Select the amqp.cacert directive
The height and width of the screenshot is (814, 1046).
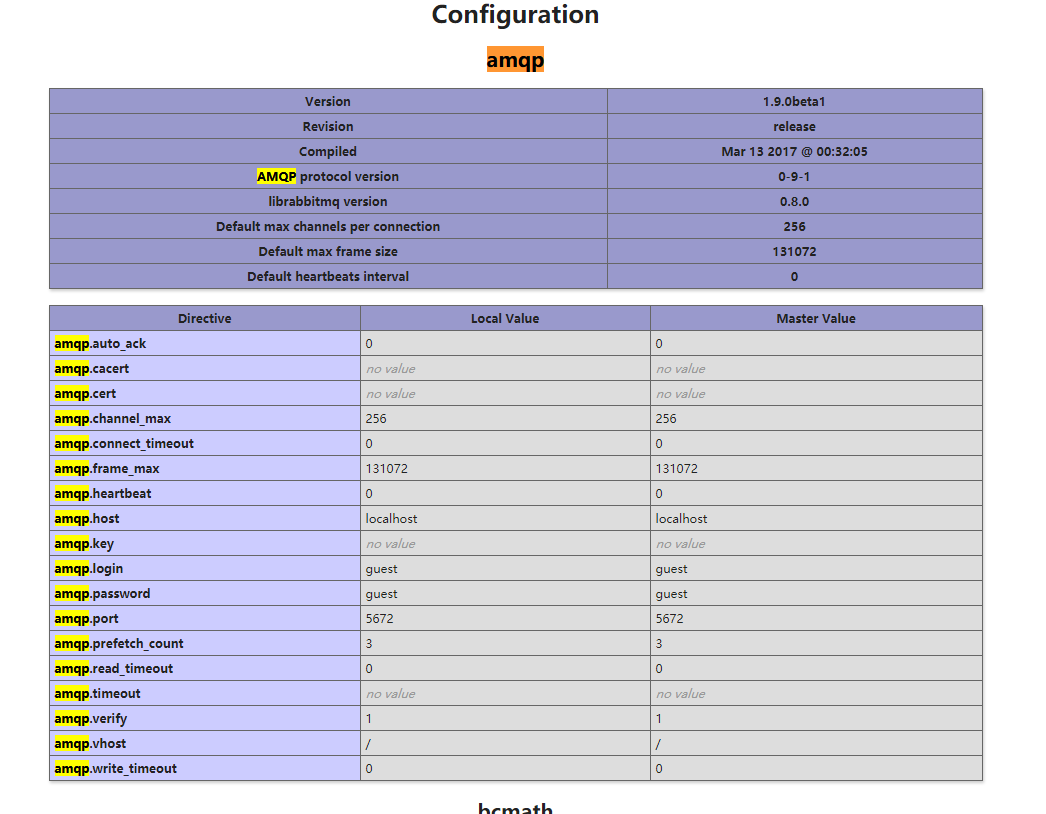coord(91,369)
